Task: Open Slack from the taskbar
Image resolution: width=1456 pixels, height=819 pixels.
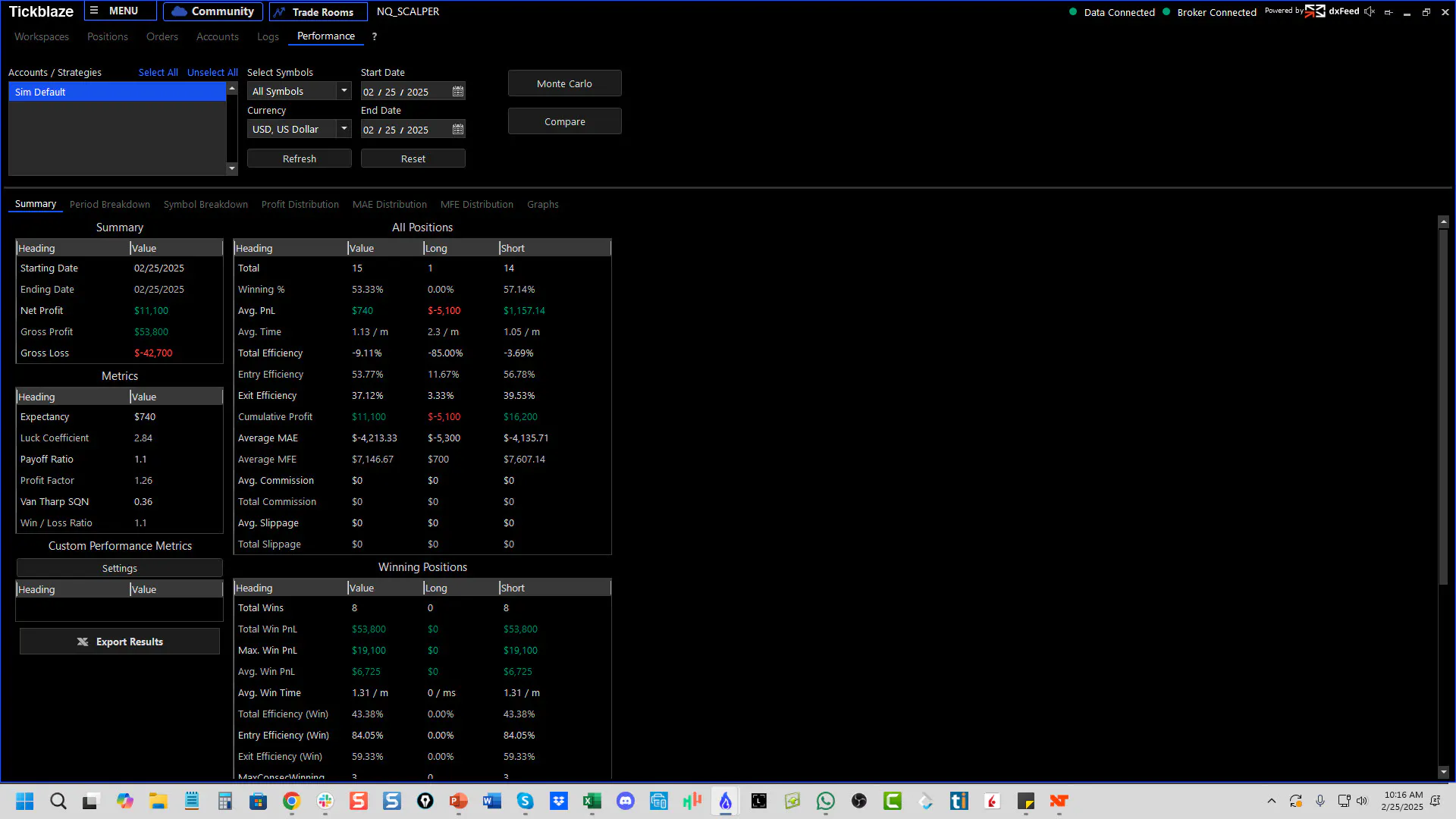Action: point(325,801)
